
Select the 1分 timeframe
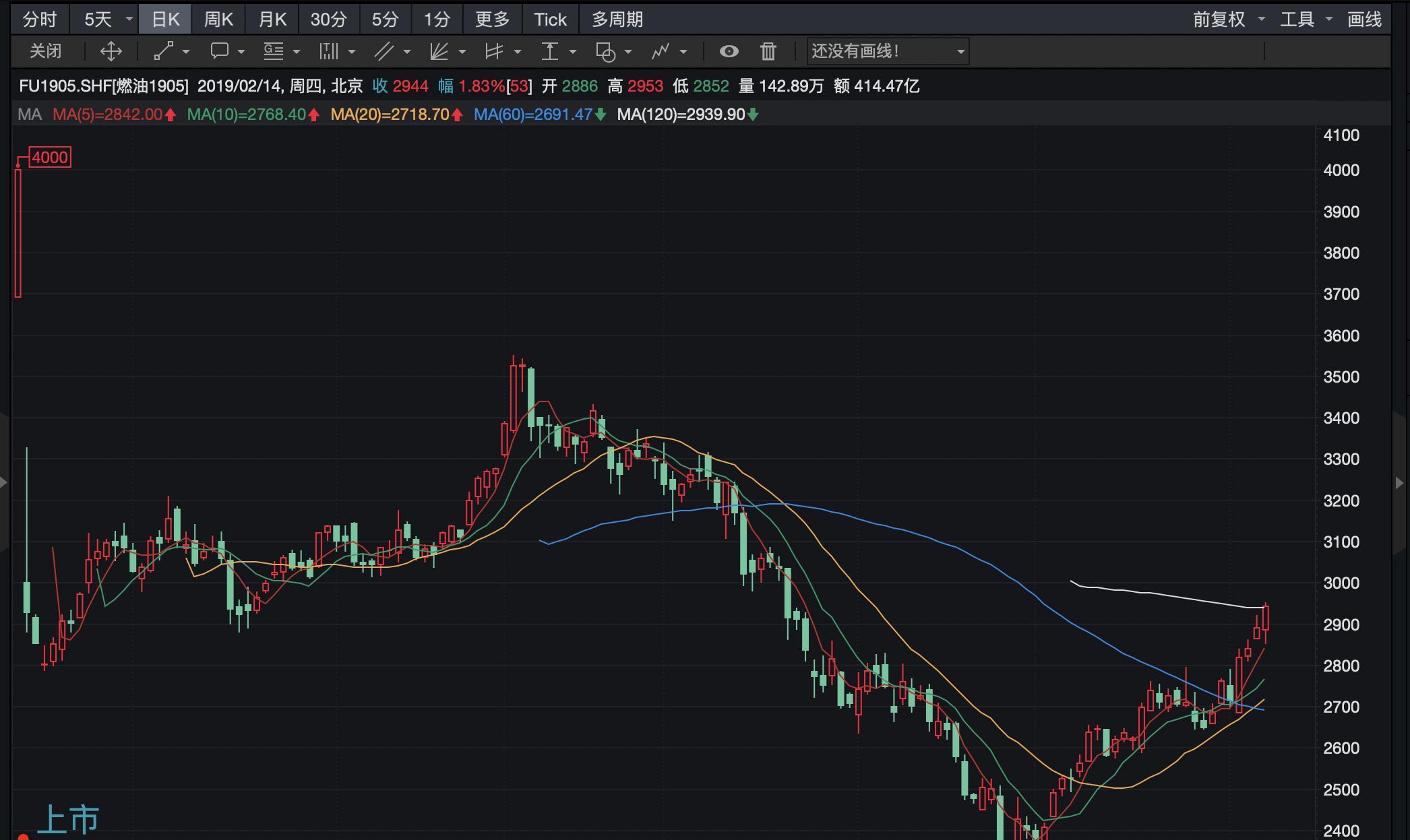pos(437,20)
